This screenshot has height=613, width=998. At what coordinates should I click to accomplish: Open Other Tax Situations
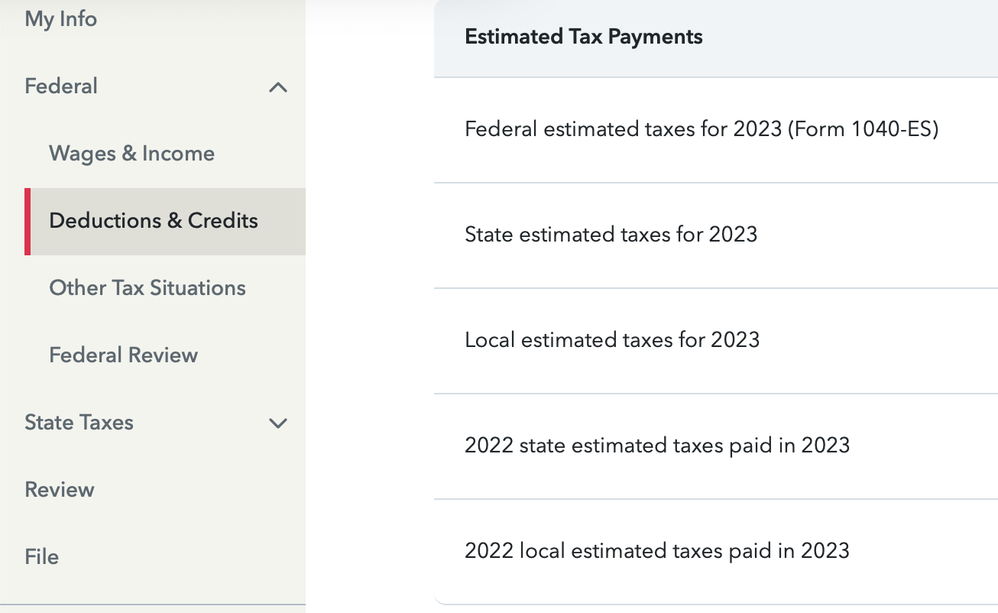click(147, 288)
